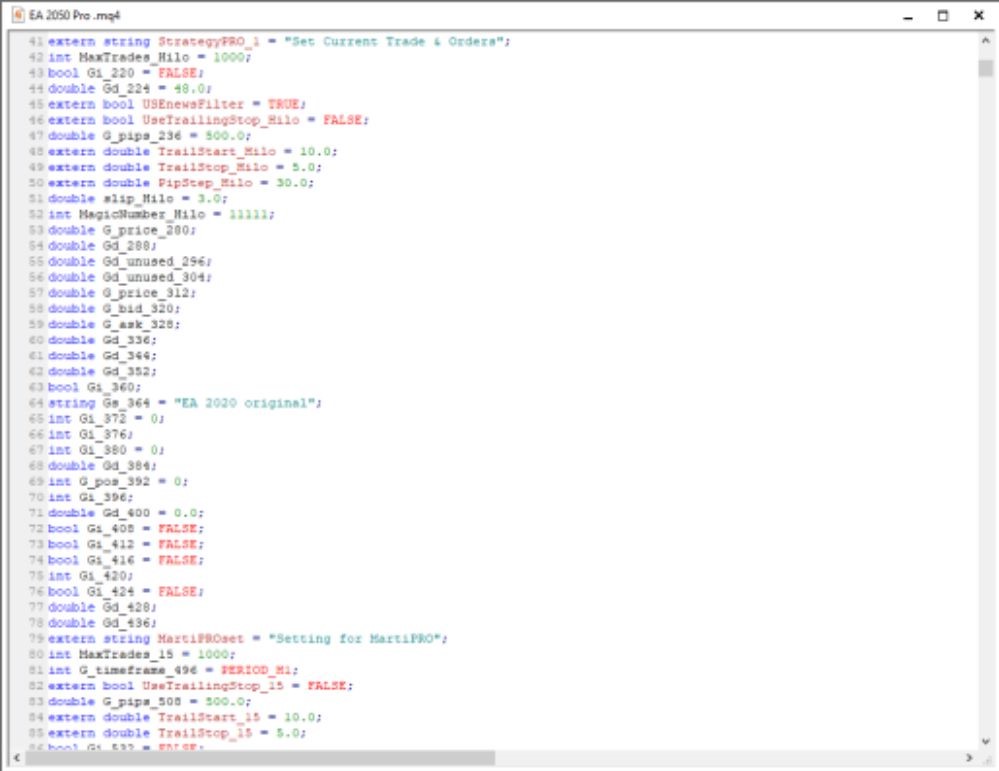Close the EA 2050 Pro .mq4 window
The height and width of the screenshot is (771, 999).
click(978, 16)
